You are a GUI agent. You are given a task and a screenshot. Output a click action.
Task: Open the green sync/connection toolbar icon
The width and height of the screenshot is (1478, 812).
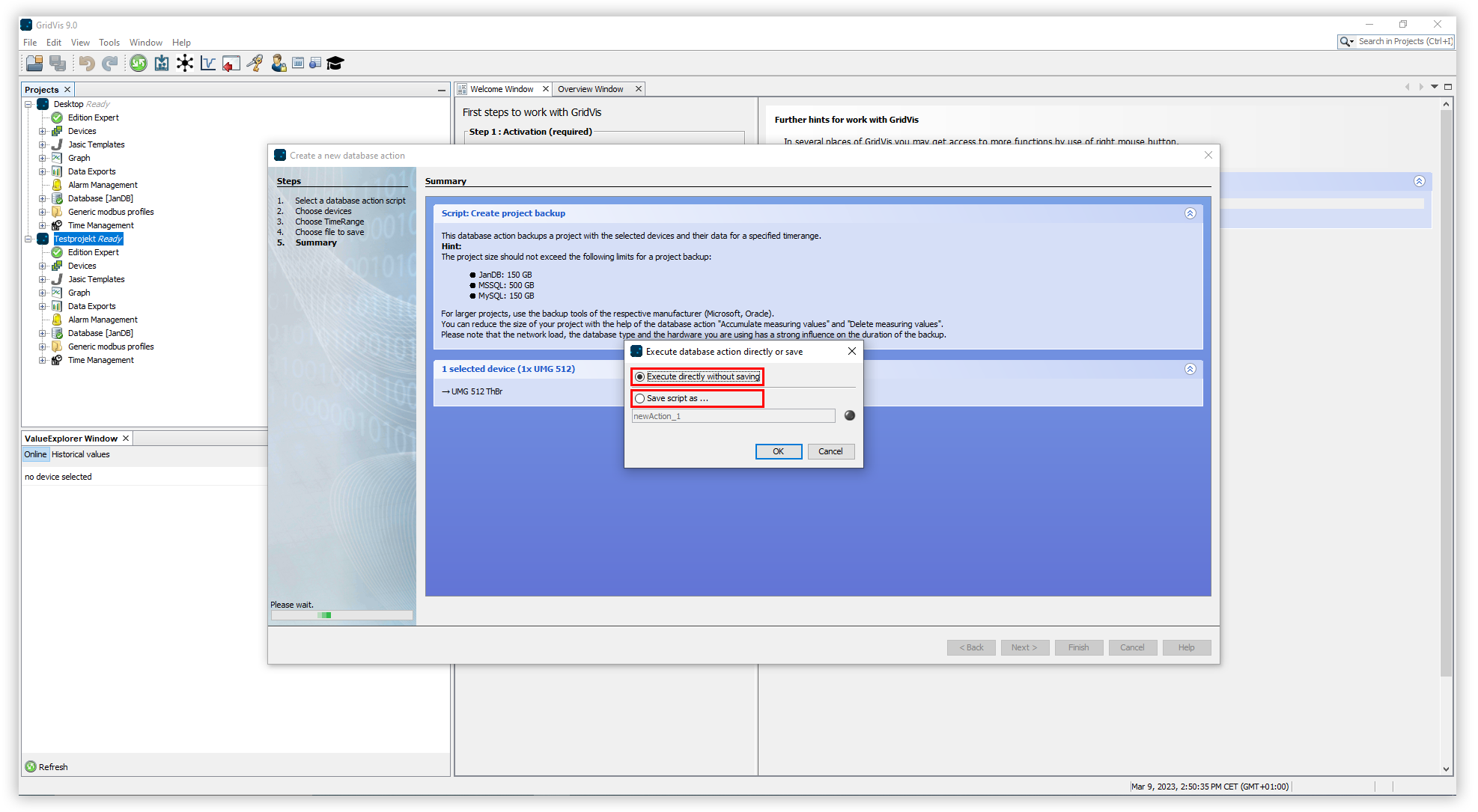(x=139, y=64)
